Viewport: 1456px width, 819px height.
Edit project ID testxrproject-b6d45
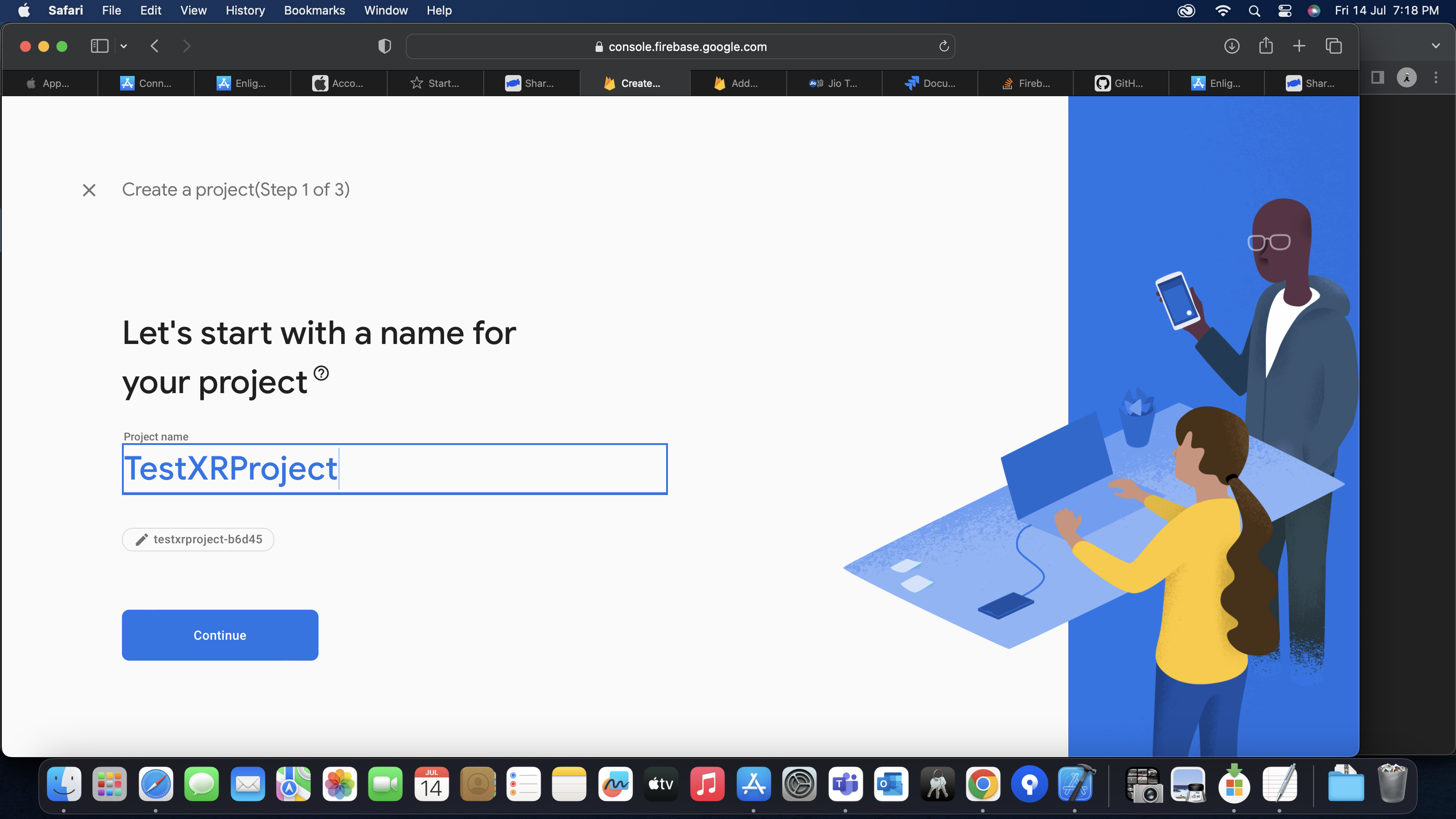(x=198, y=539)
